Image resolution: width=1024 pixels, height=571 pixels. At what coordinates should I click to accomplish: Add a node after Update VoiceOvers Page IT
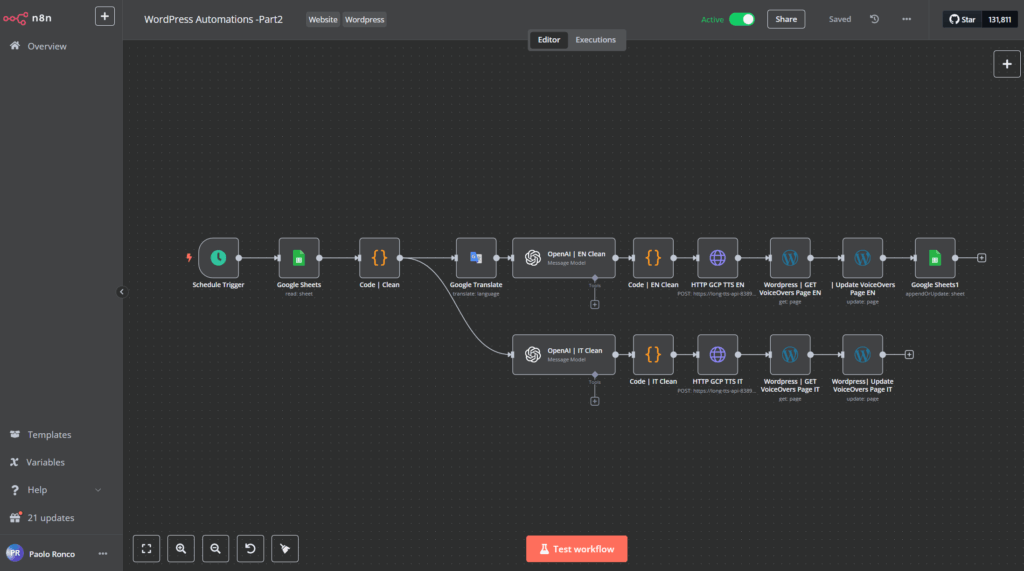coord(908,354)
